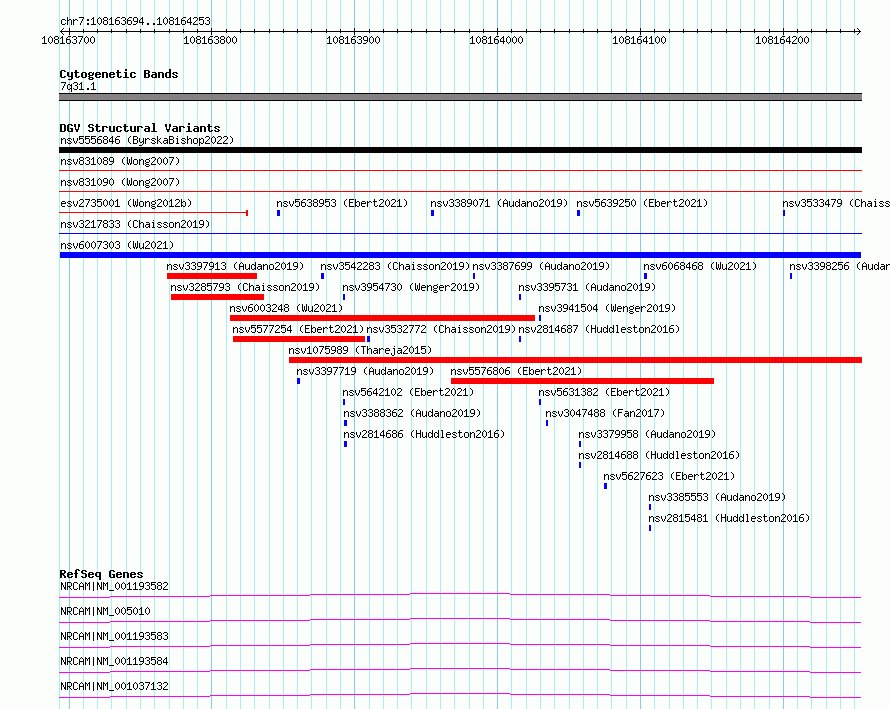Select nsv3387699 (Audano2019) label
Image resolution: width=890 pixels, height=709 pixels.
click(x=541, y=266)
